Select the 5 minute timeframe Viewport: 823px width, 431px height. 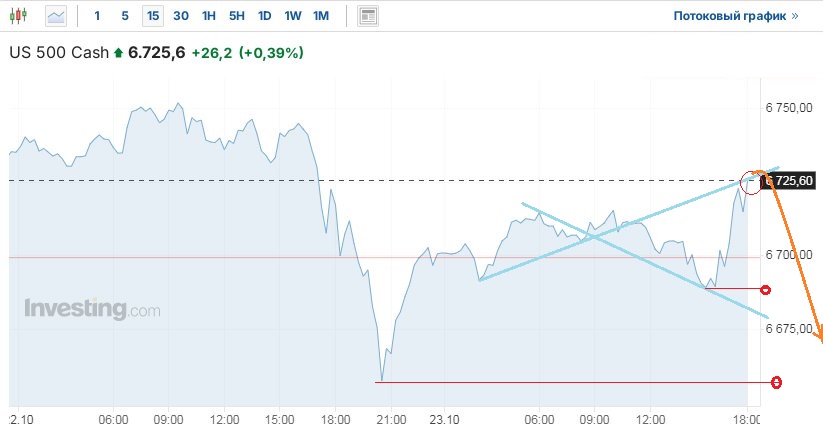124,16
